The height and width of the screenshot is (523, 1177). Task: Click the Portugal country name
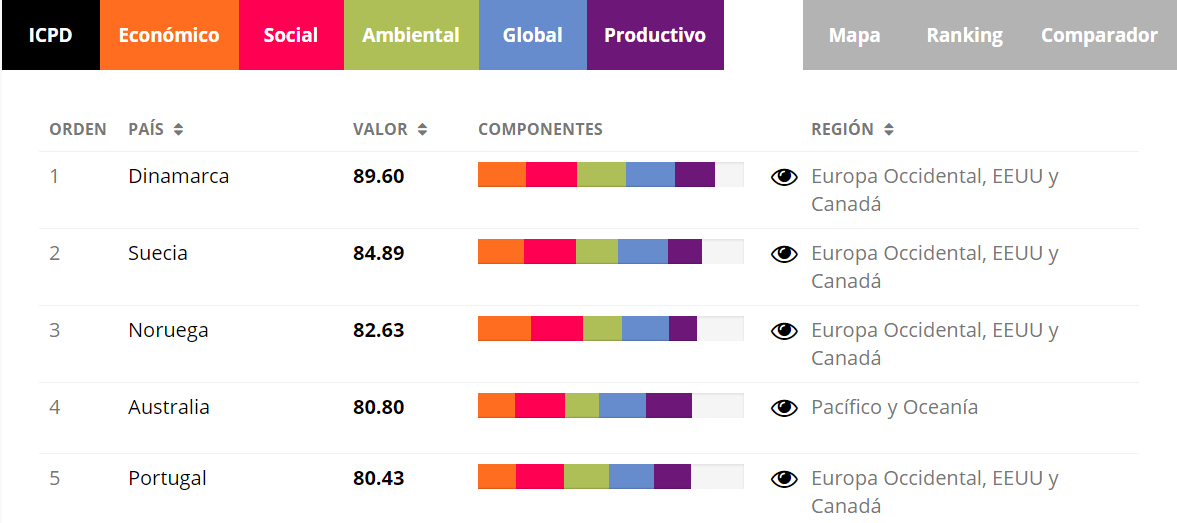pos(167,479)
